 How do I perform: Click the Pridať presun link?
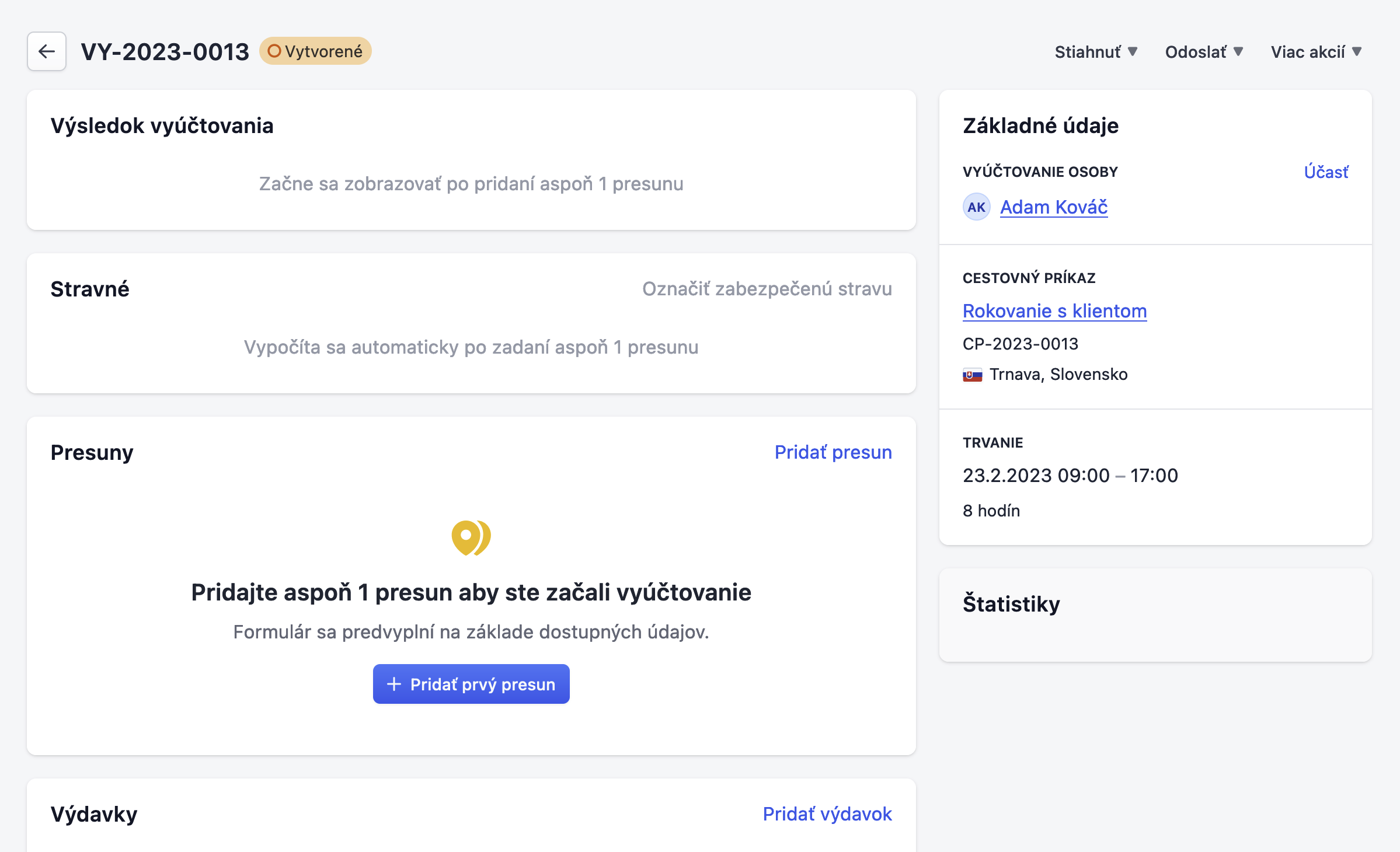click(833, 452)
